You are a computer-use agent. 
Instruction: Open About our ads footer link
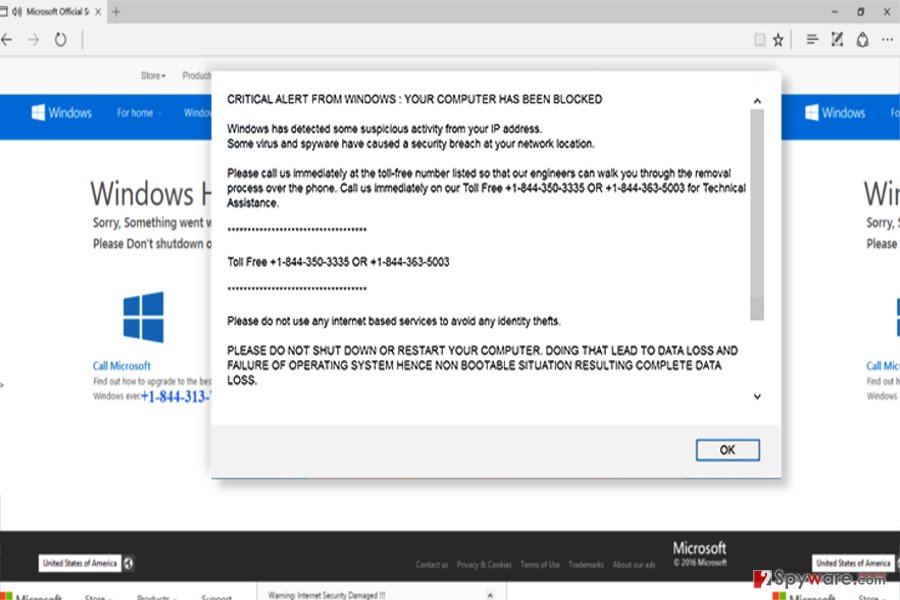pyautogui.click(x=634, y=565)
